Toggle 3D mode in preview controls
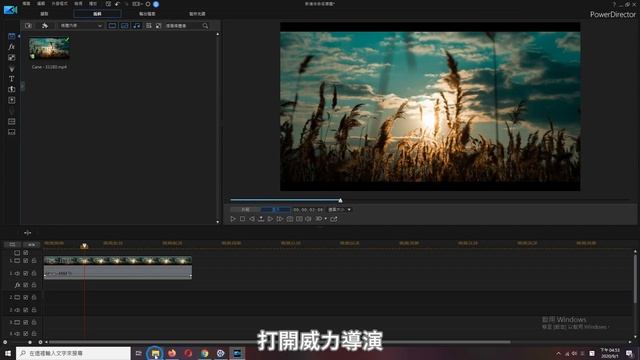The width and height of the screenshot is (640, 360). 318,219
